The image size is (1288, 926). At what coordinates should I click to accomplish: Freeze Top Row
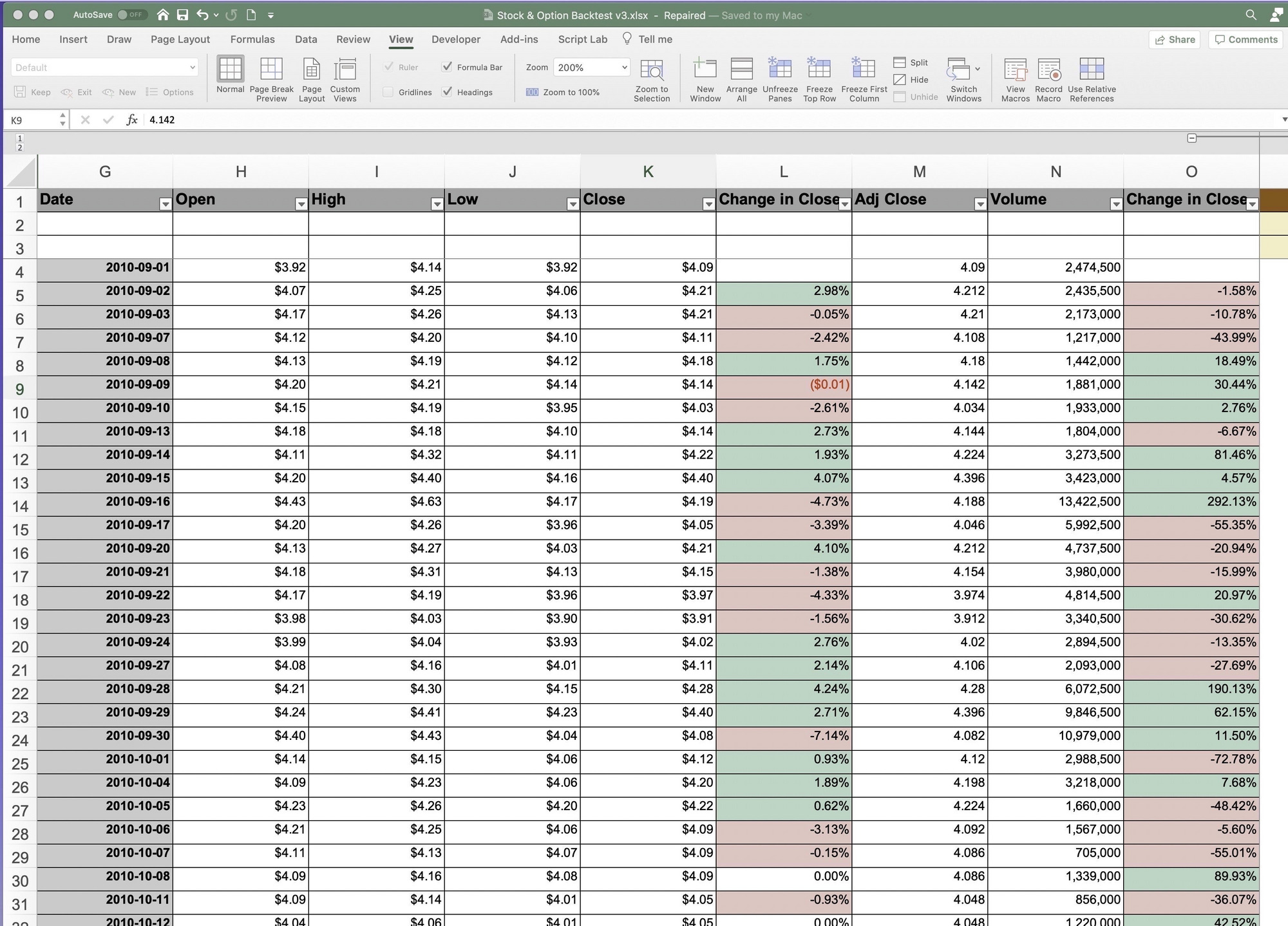click(x=819, y=79)
